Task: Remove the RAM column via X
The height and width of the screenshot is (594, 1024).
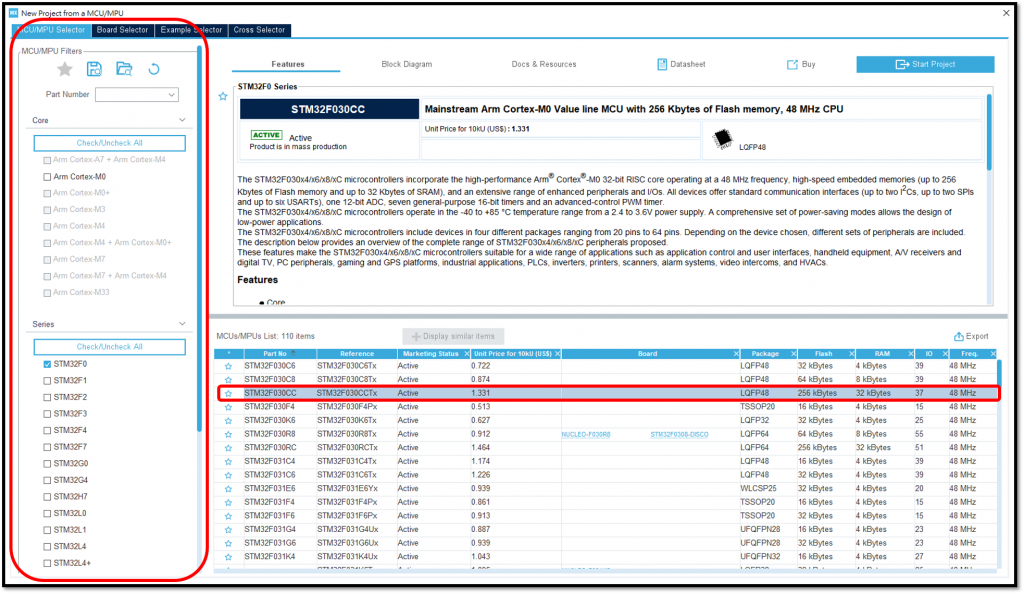Action: (x=910, y=354)
